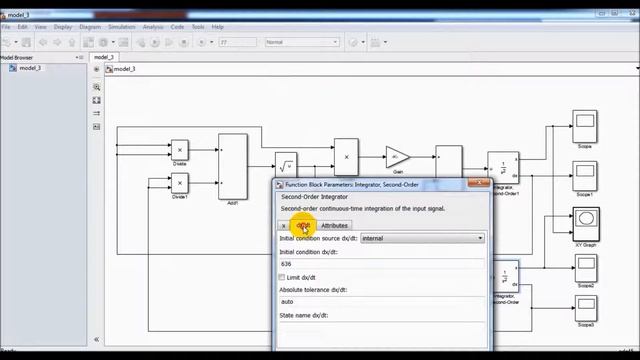This screenshot has width=640, height=360.
Task: Open the File menu
Action: point(6,27)
